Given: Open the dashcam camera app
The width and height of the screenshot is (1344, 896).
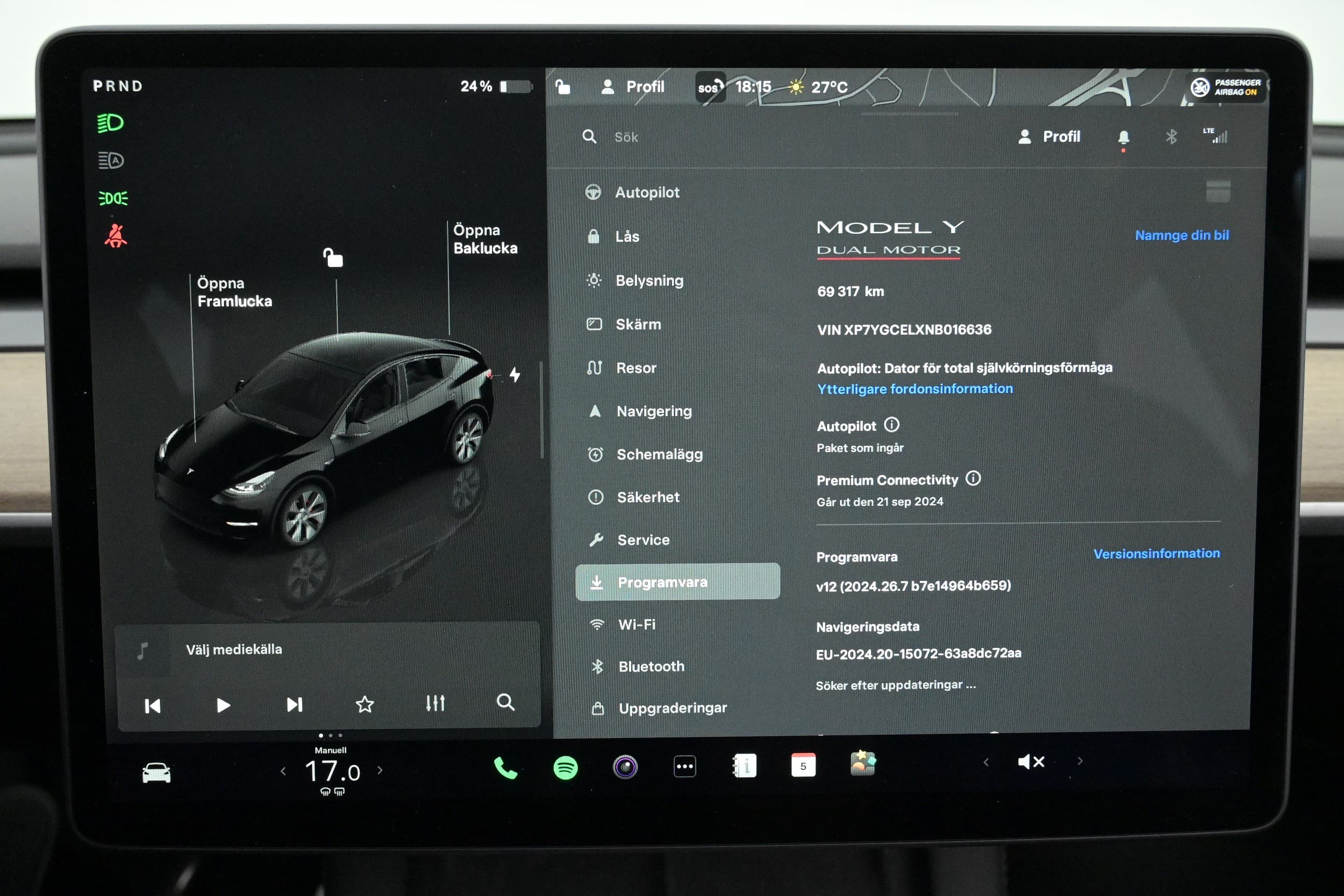Looking at the screenshot, I should click(625, 767).
